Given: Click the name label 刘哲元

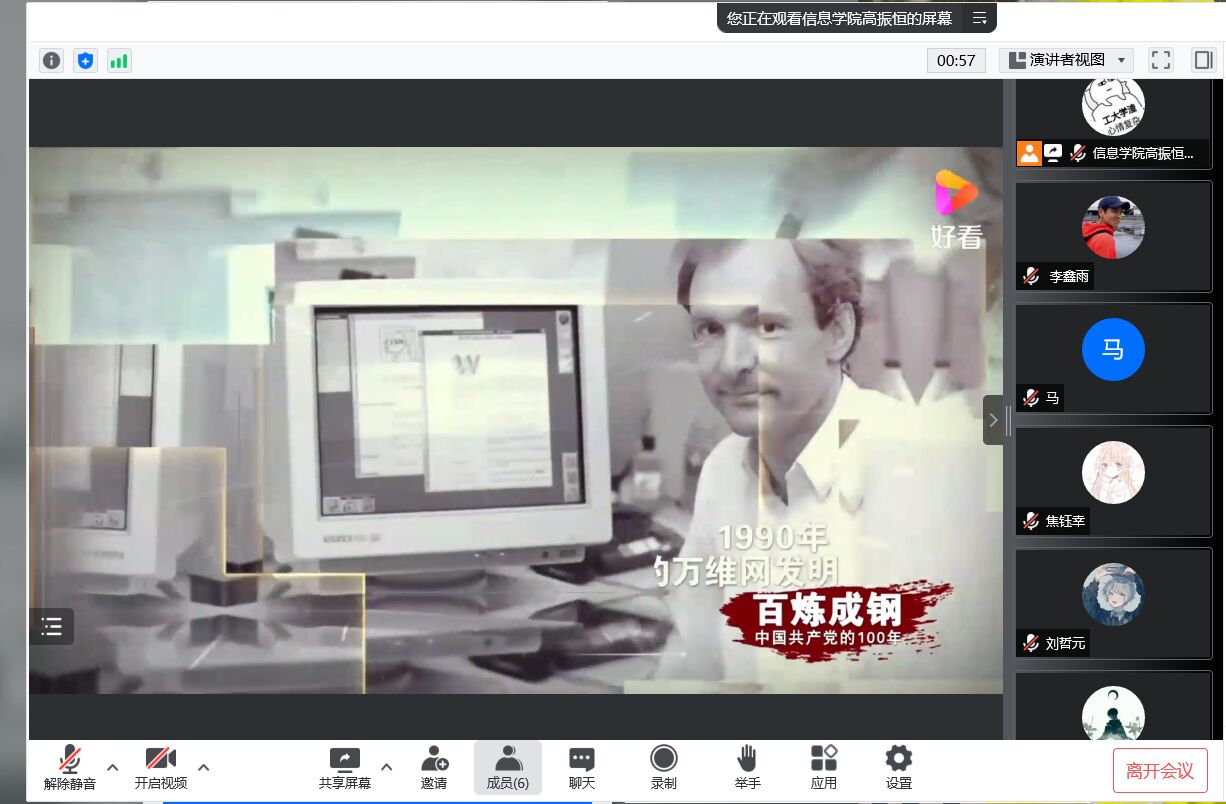Looking at the screenshot, I should [1065, 644].
